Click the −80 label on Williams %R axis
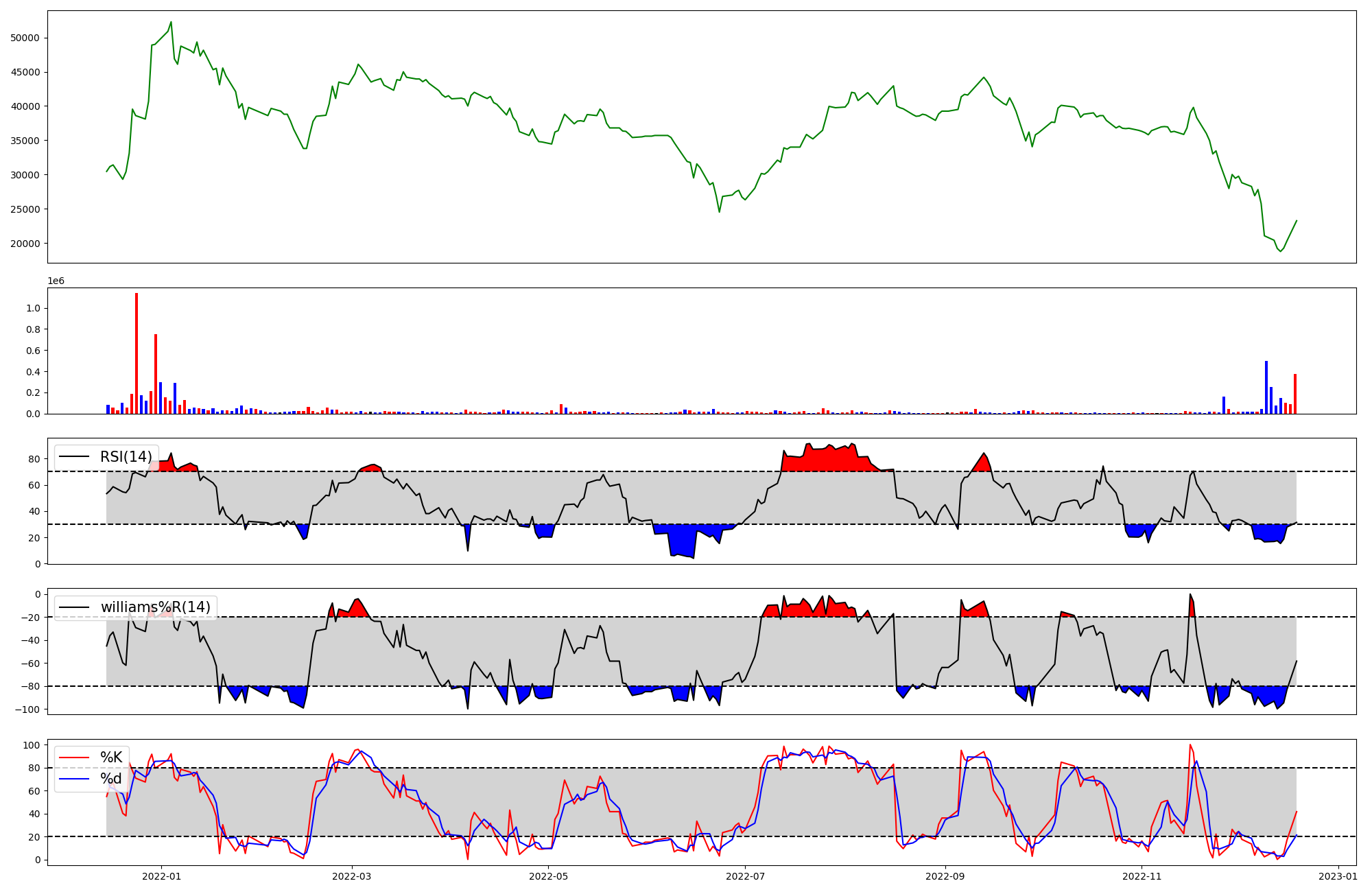 coord(30,687)
